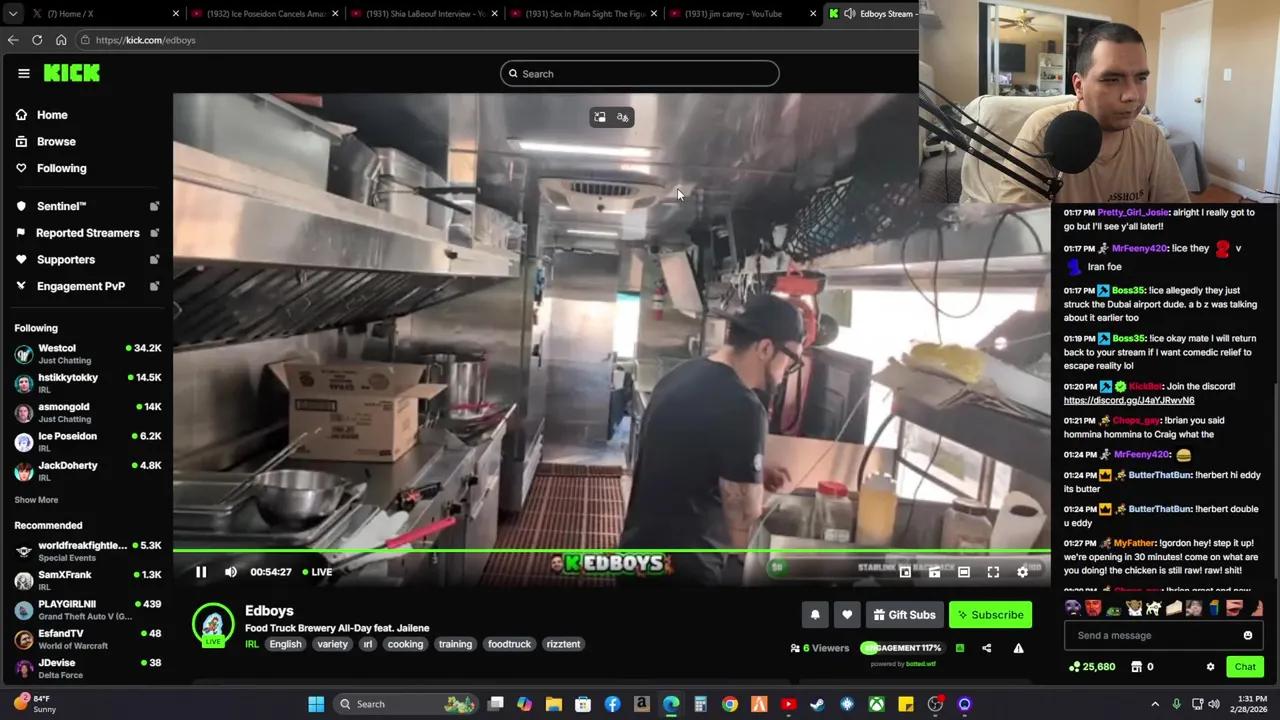The width and height of the screenshot is (1280, 720).
Task: Report stream using the warning triangle icon
Action: click(1018, 648)
